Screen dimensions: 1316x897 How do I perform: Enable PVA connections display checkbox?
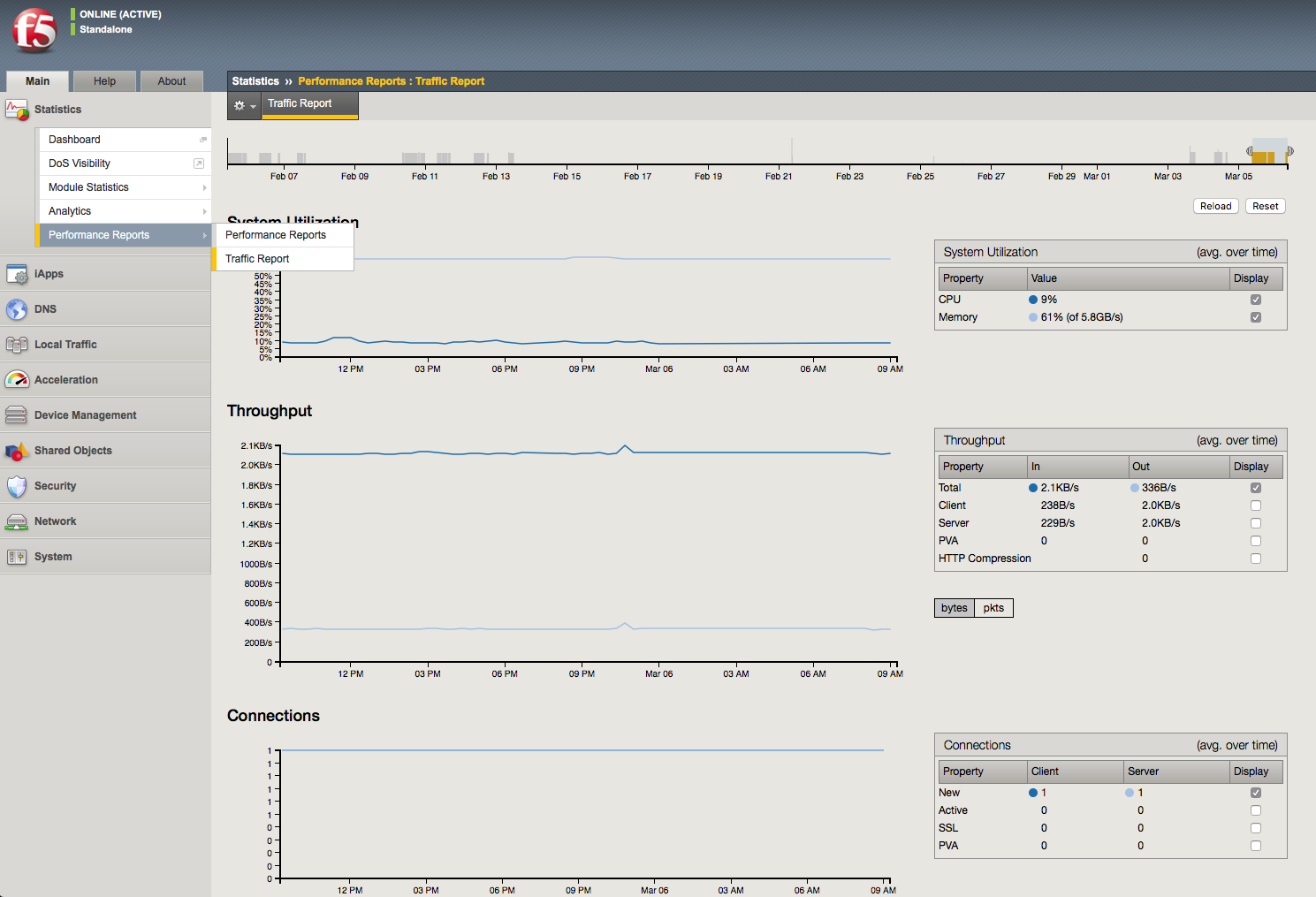coord(1256,846)
